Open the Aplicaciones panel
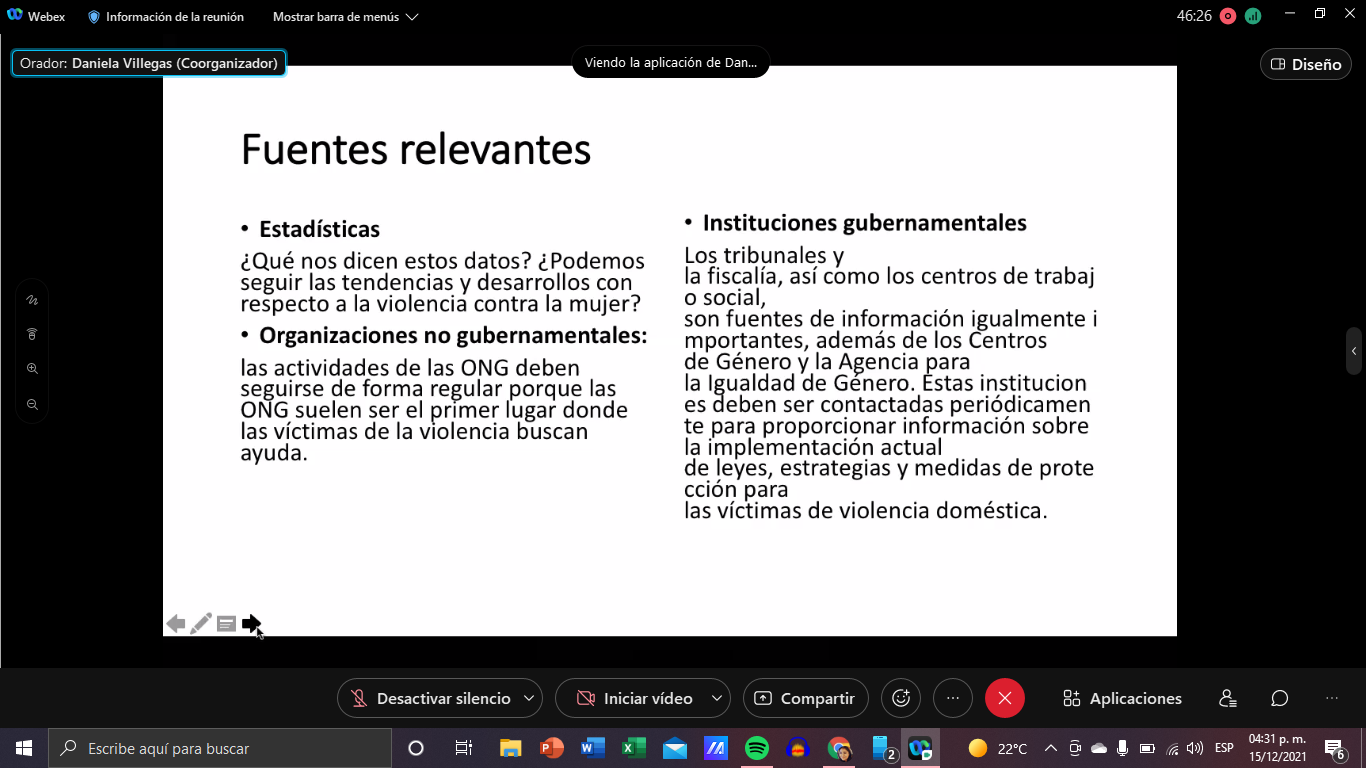 click(1122, 698)
